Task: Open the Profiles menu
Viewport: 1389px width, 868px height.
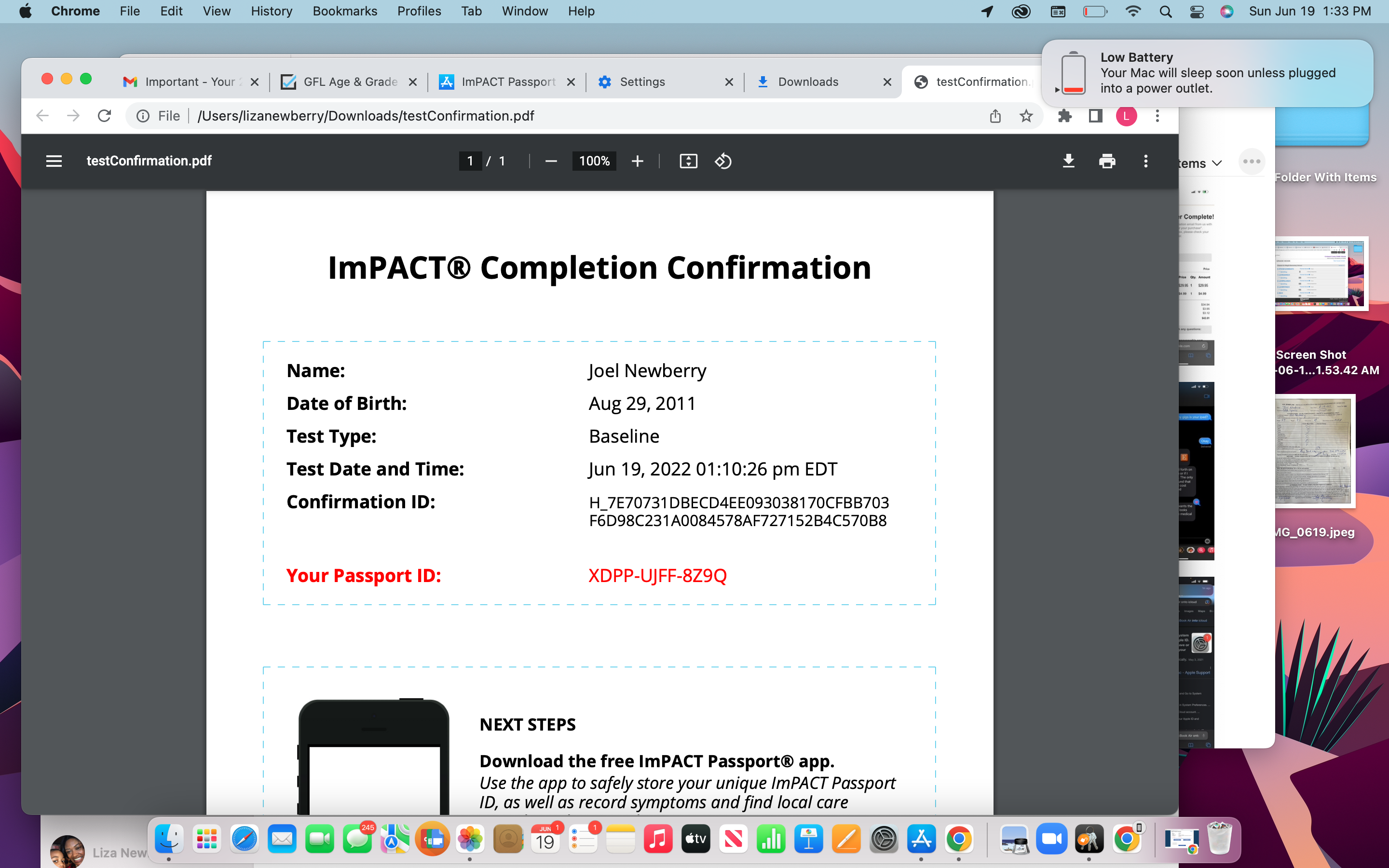Action: (x=419, y=12)
